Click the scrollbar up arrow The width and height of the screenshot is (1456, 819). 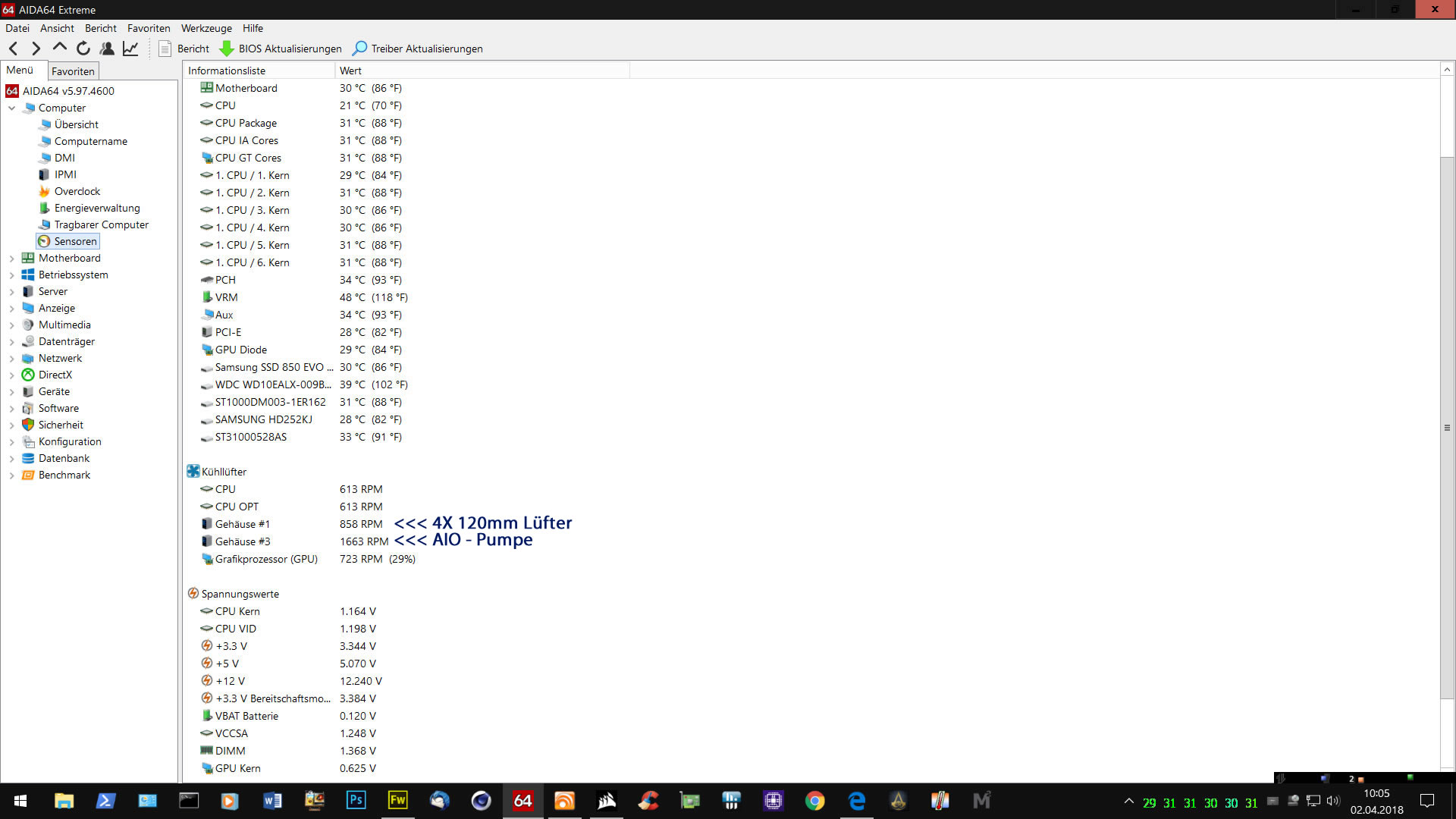click(1447, 69)
